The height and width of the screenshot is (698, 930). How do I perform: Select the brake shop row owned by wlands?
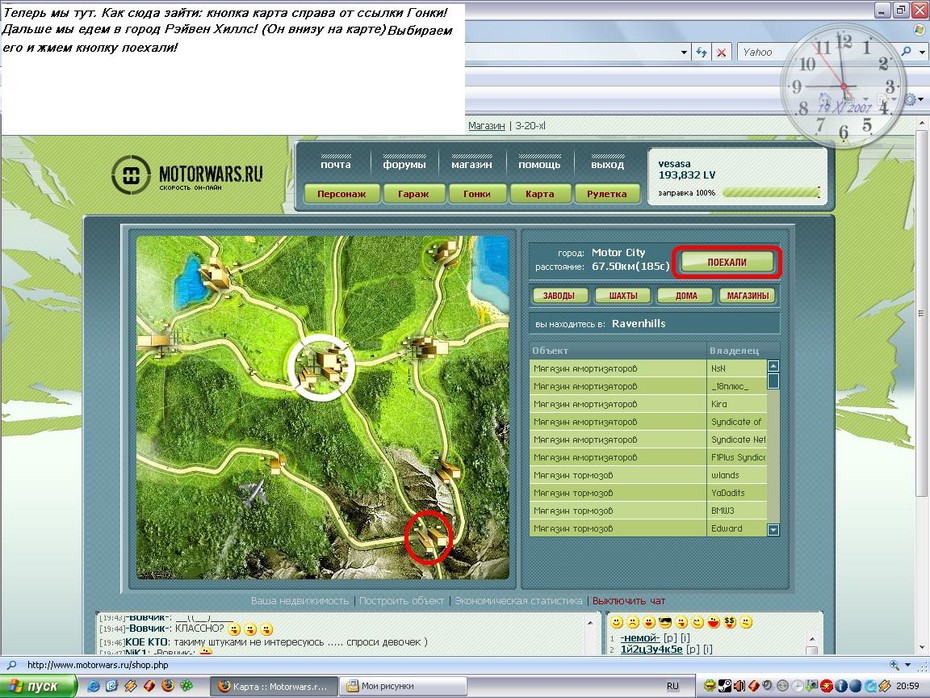click(648, 475)
